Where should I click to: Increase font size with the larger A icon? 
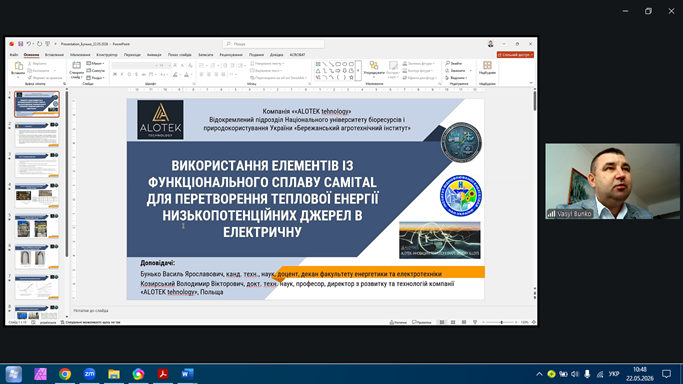coord(175,65)
